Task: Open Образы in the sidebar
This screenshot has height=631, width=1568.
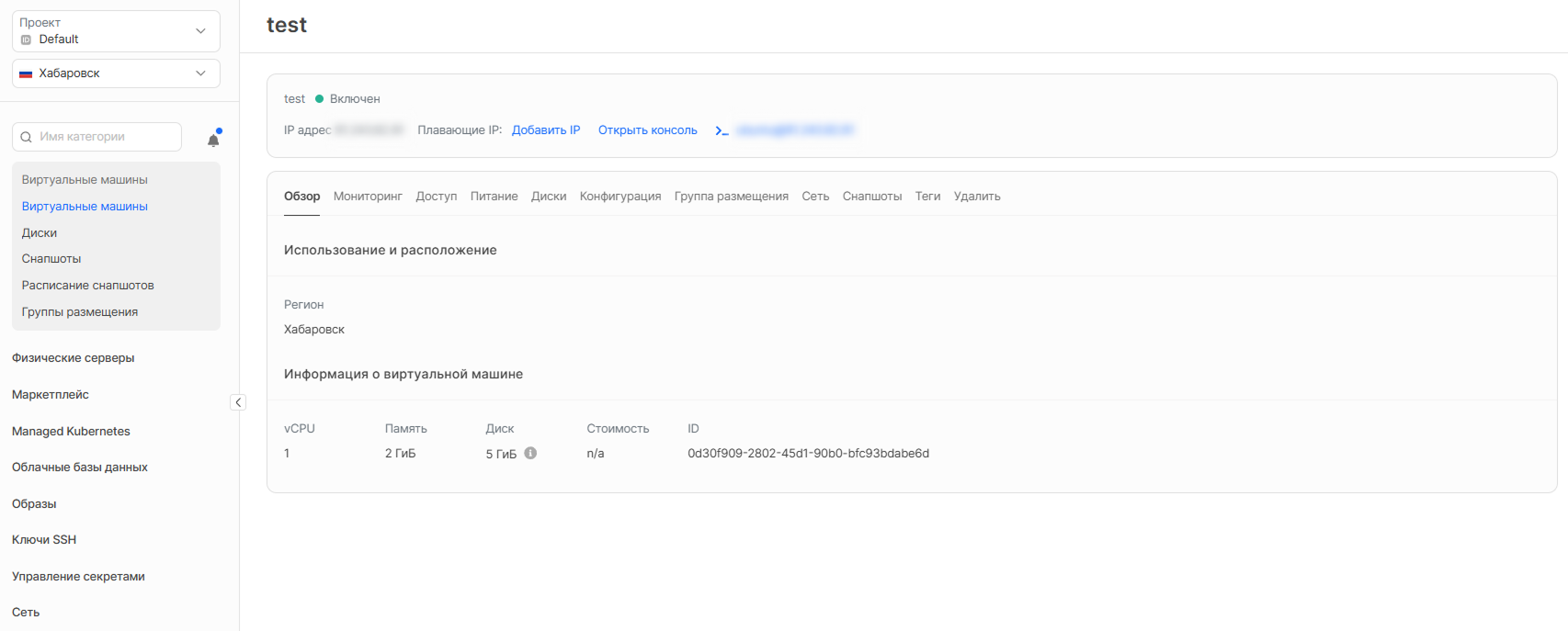Action: point(34,504)
